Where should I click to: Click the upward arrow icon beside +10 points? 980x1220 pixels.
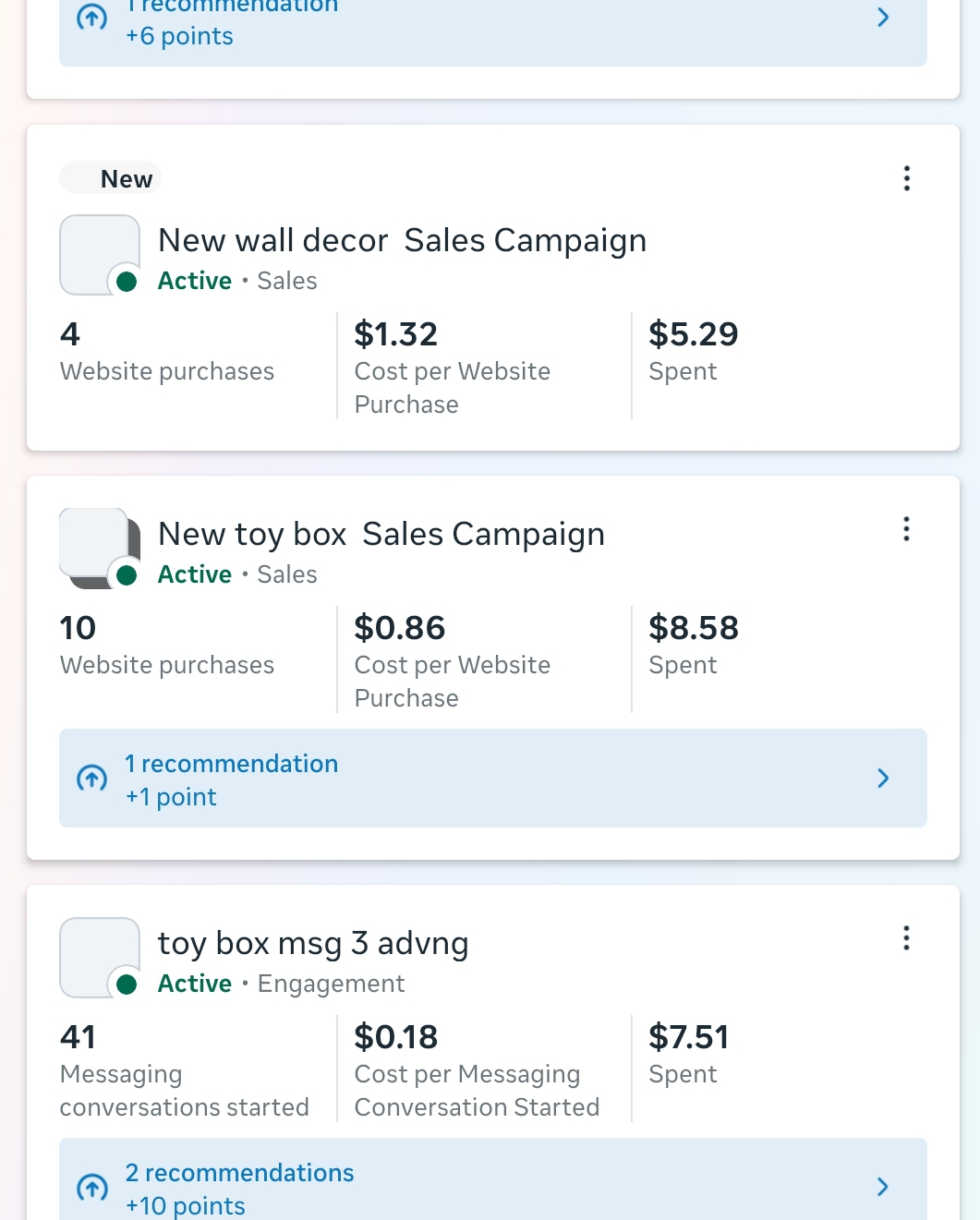point(91,1187)
